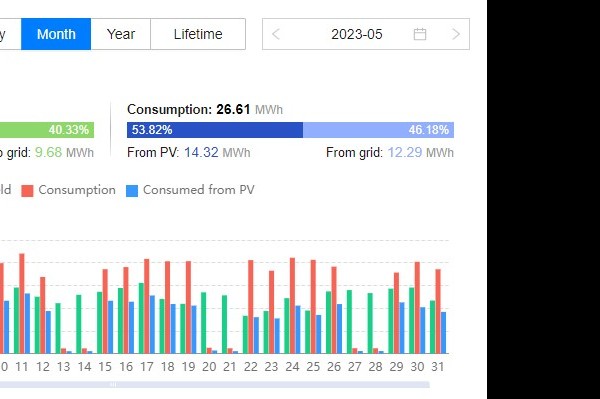Click the 46.18% light blue bar segment
600x399 pixels.
click(x=378, y=130)
